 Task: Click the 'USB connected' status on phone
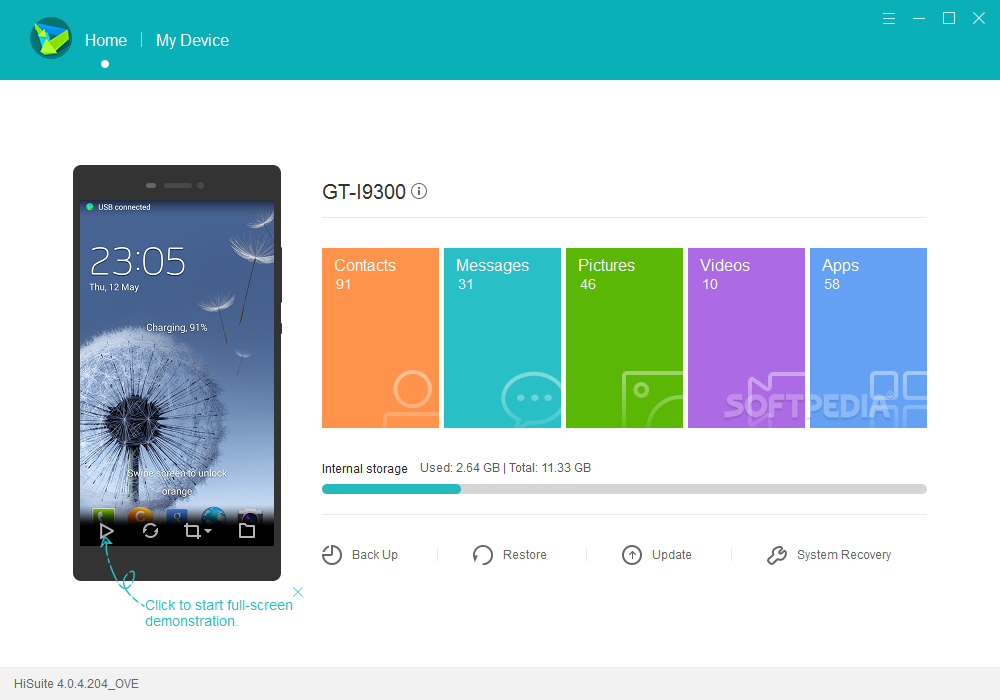pyautogui.click(x=124, y=207)
